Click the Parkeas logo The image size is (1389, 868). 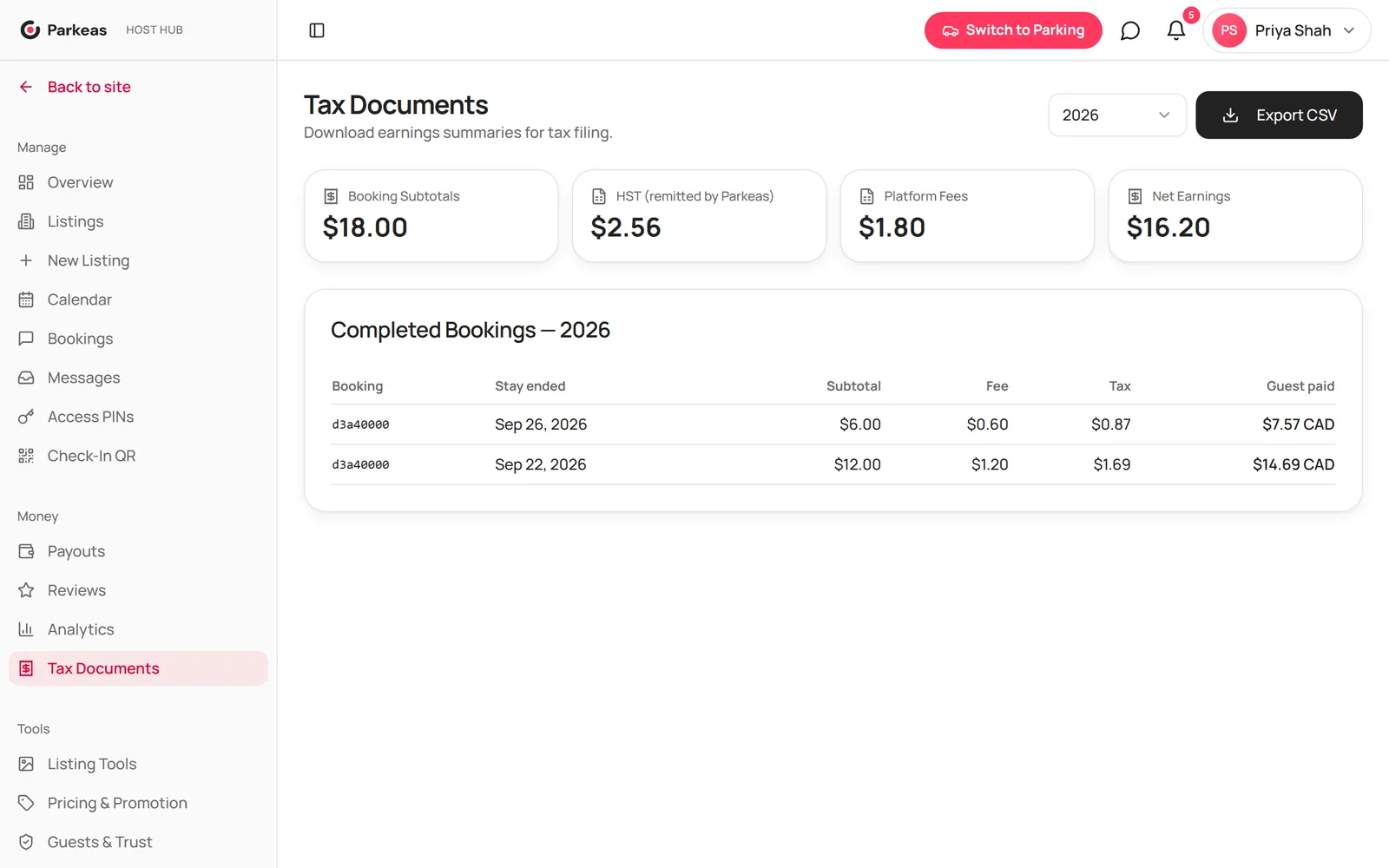63,30
